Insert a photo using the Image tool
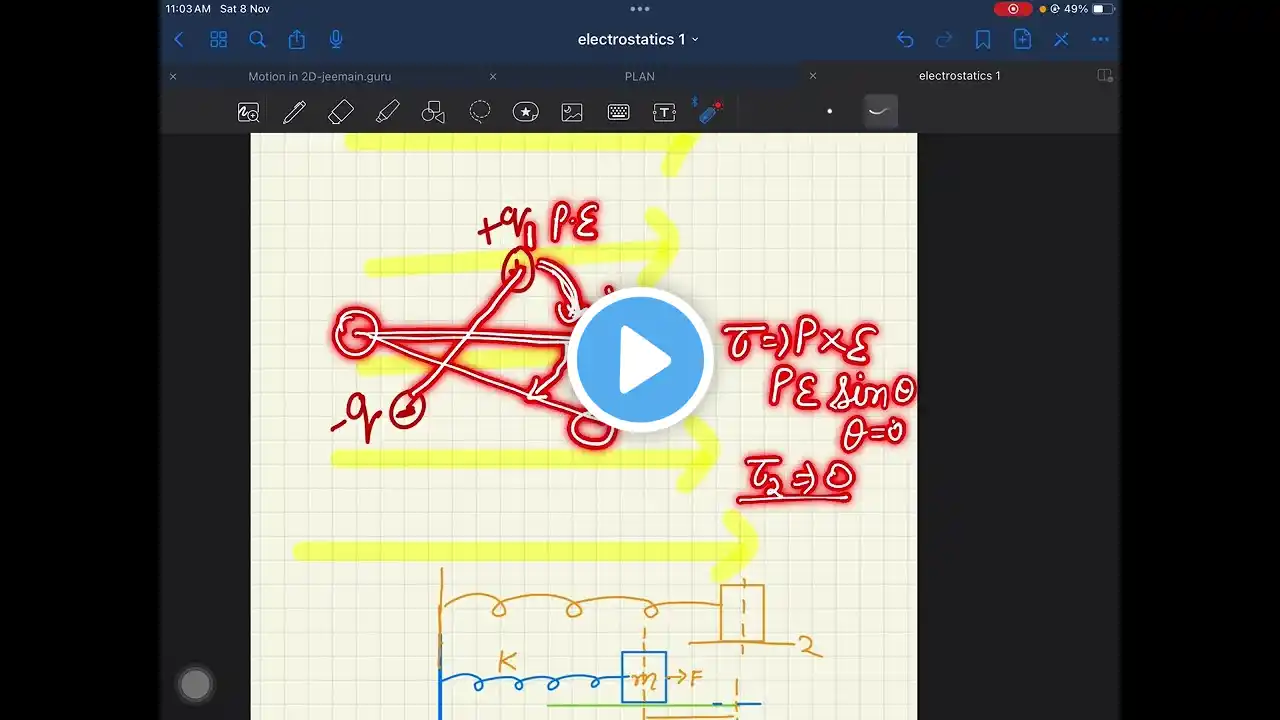 point(572,111)
